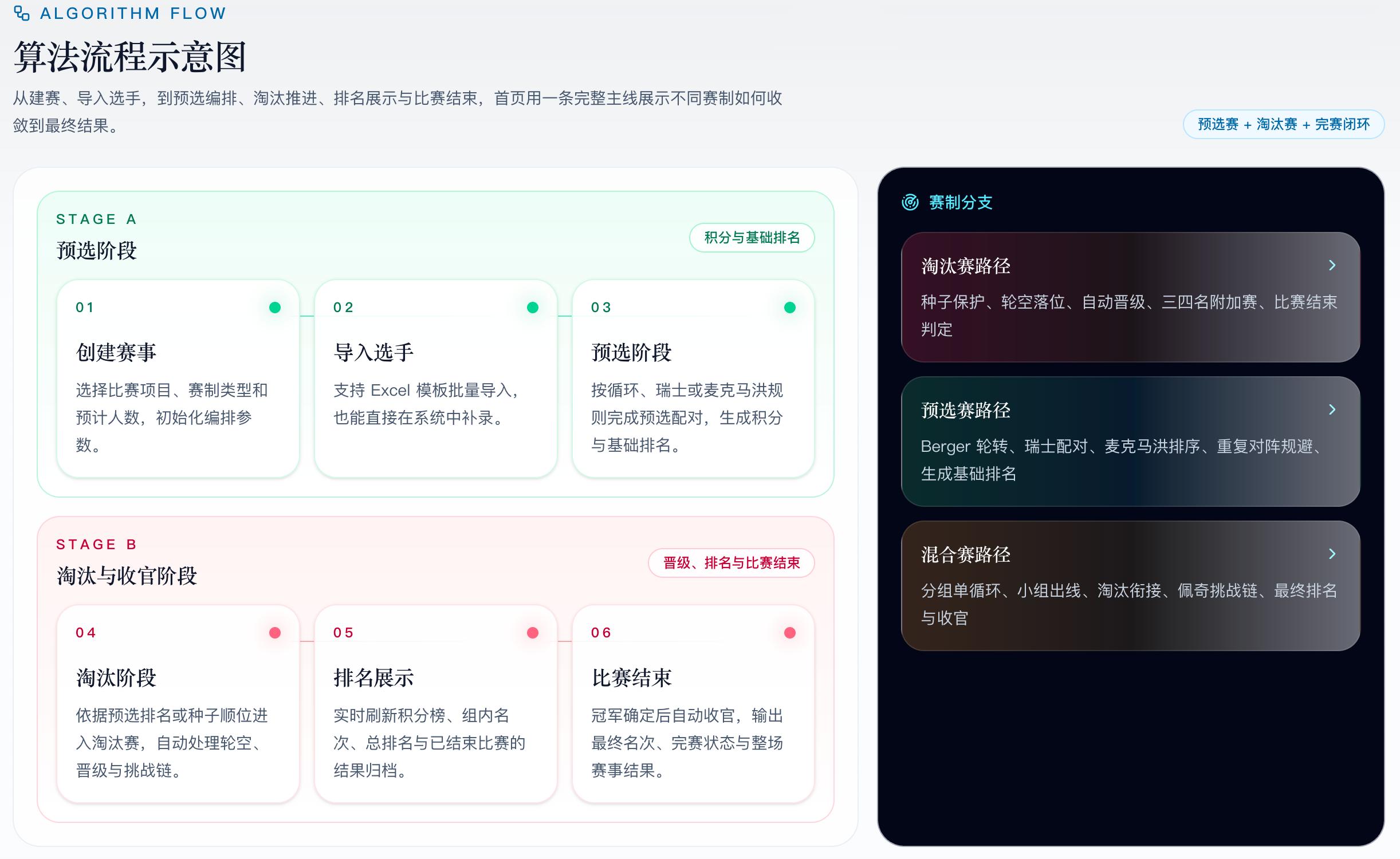
Task: Open the 比赛结束 step card
Action: pos(693,704)
